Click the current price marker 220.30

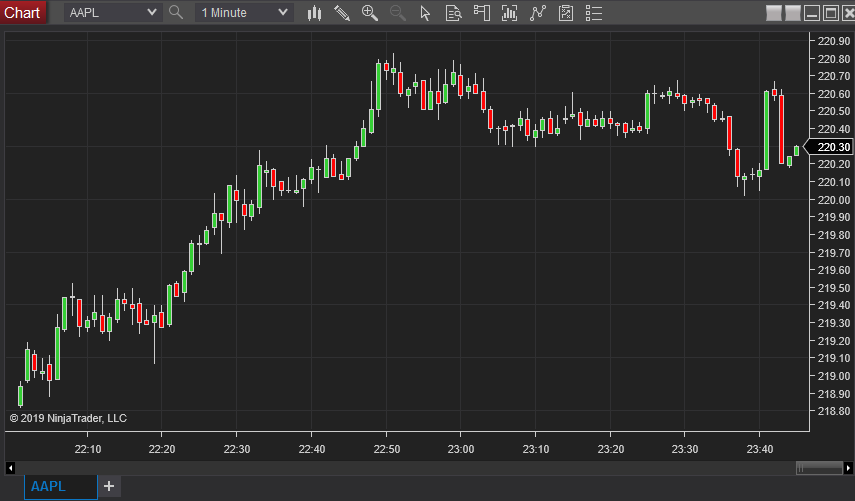[x=830, y=147]
